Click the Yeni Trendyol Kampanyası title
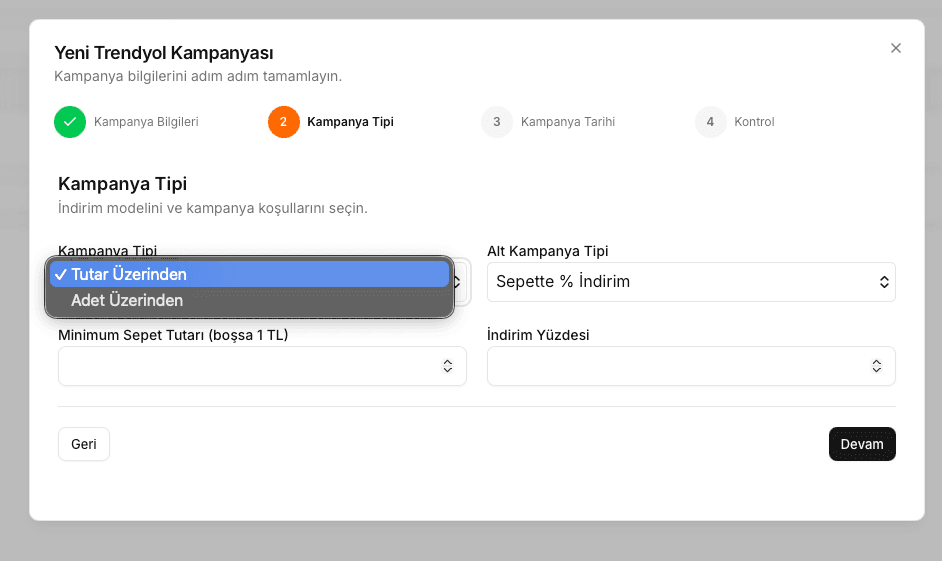The image size is (942, 561). click(x=163, y=53)
